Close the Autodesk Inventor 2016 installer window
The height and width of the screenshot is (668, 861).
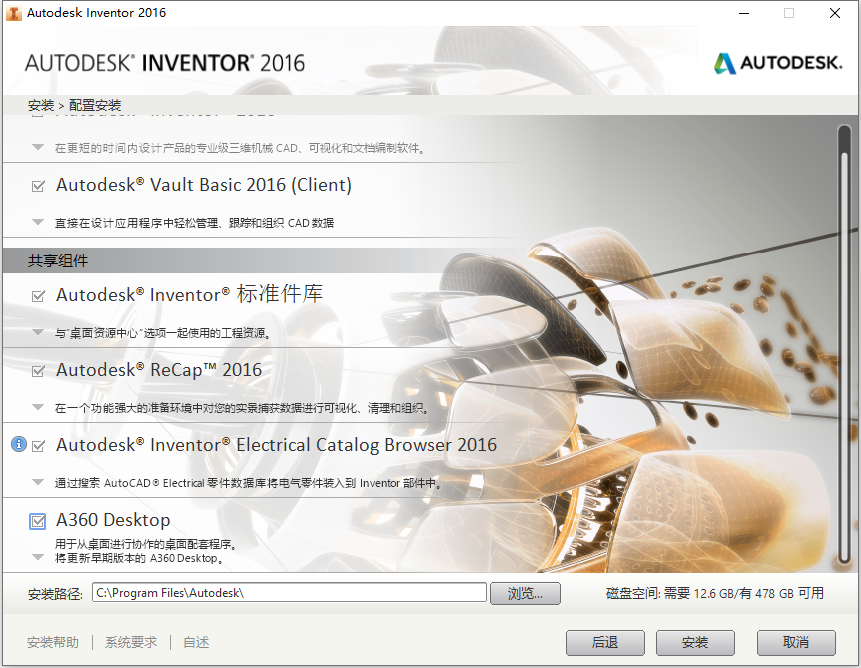click(835, 13)
